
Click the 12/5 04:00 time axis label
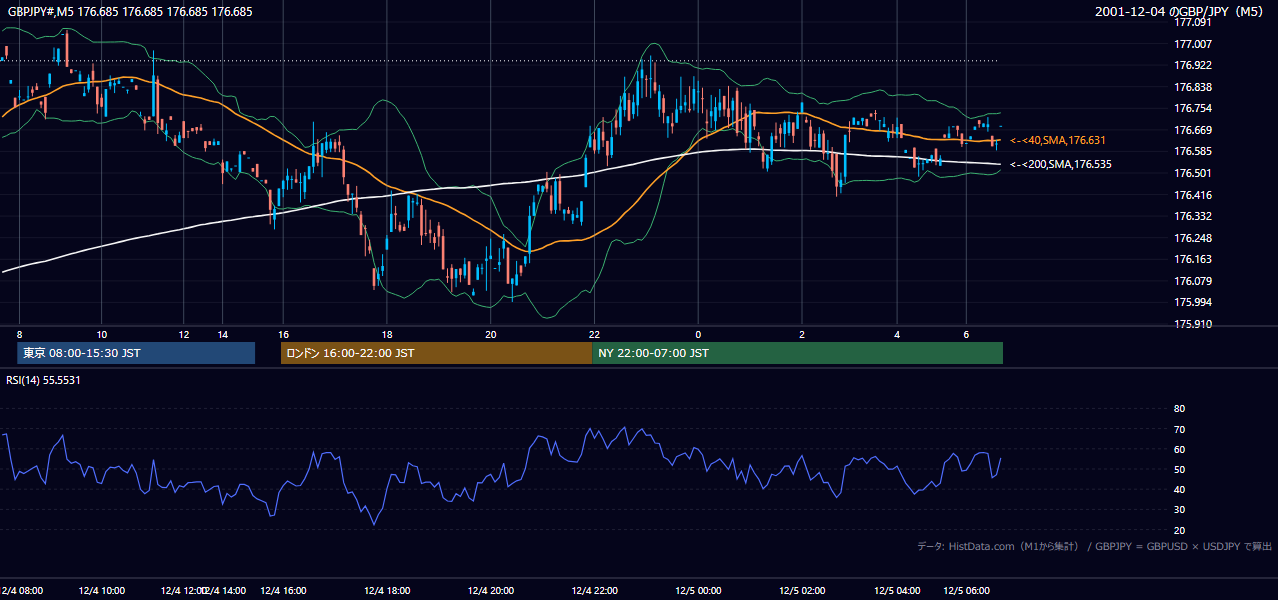click(x=897, y=591)
